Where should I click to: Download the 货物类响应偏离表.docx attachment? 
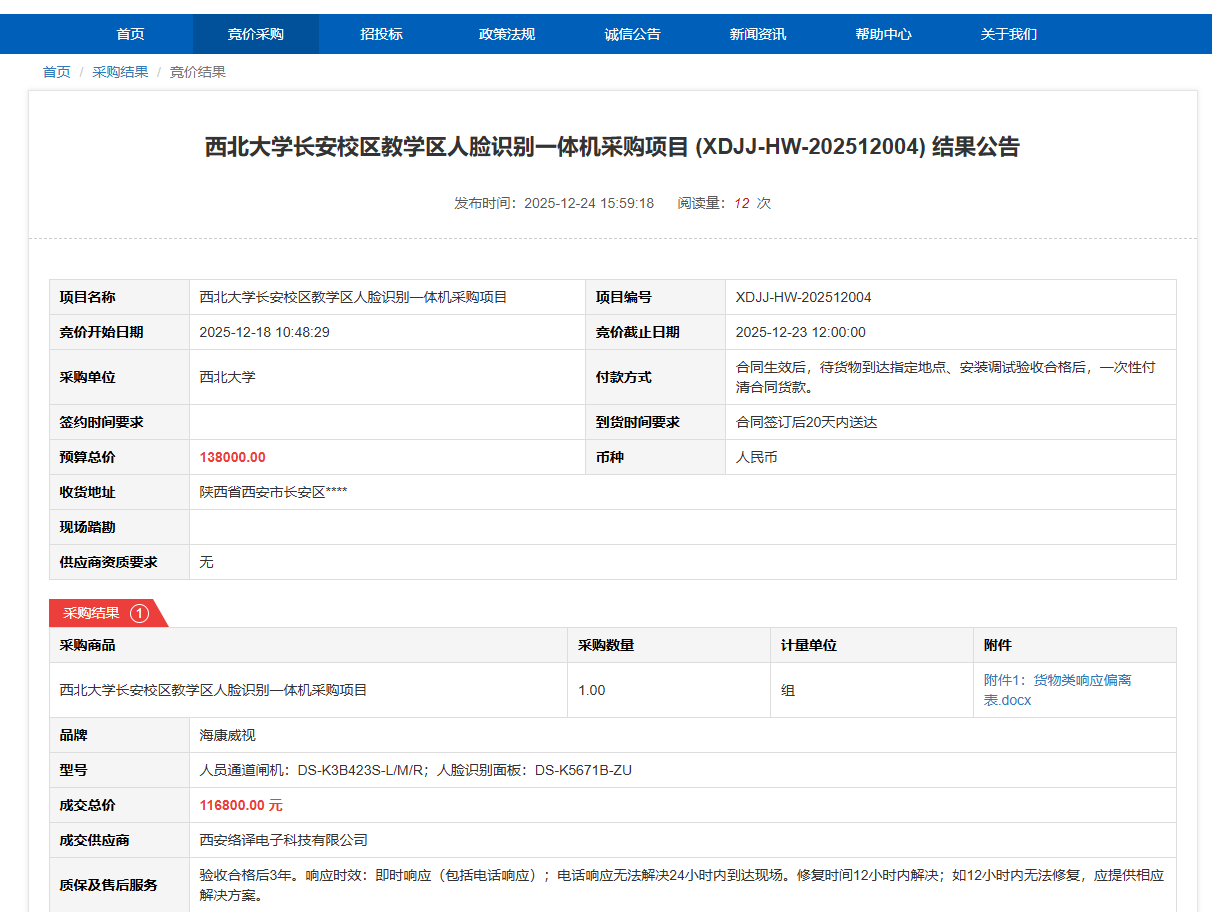point(1057,690)
